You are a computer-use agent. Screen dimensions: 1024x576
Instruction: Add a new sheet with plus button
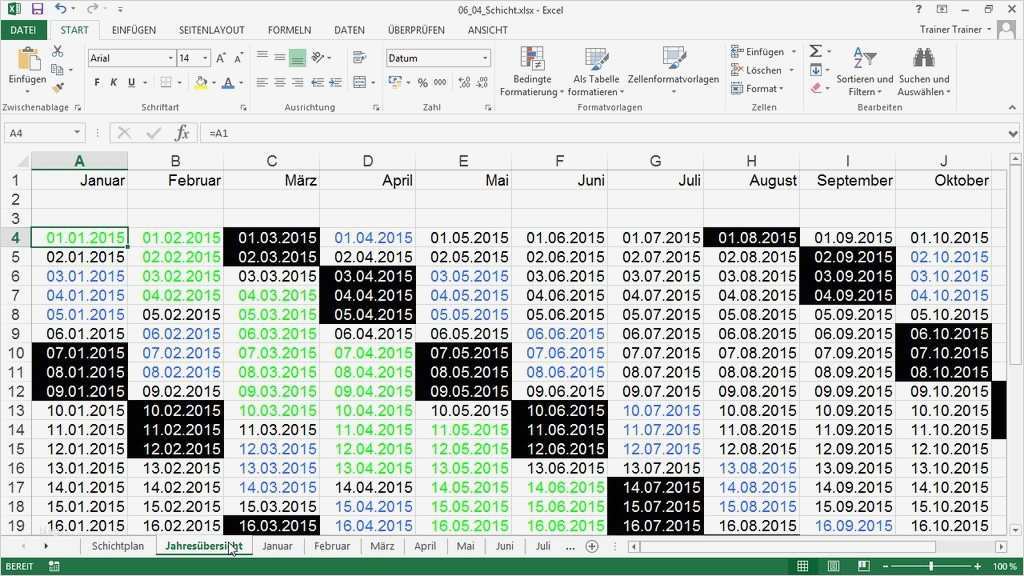coord(592,546)
